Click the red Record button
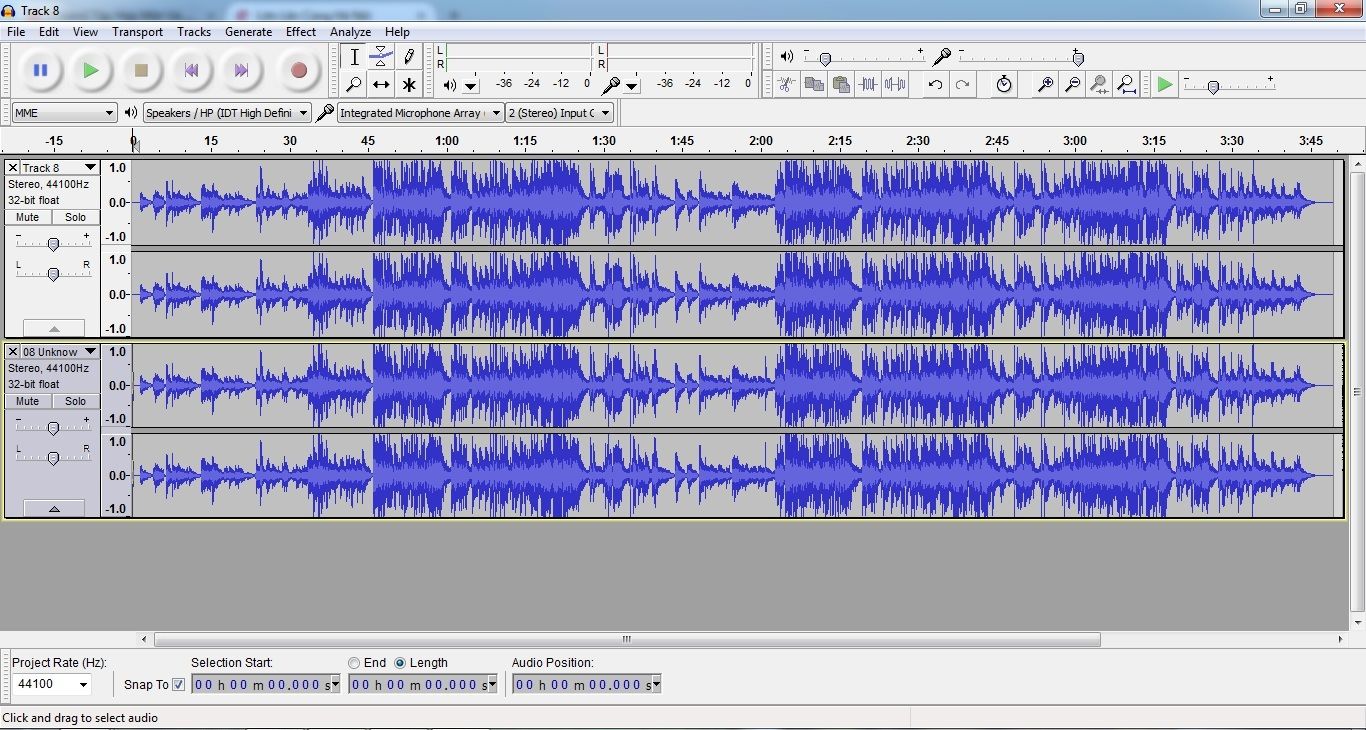This screenshot has width=1366, height=730. pos(298,70)
